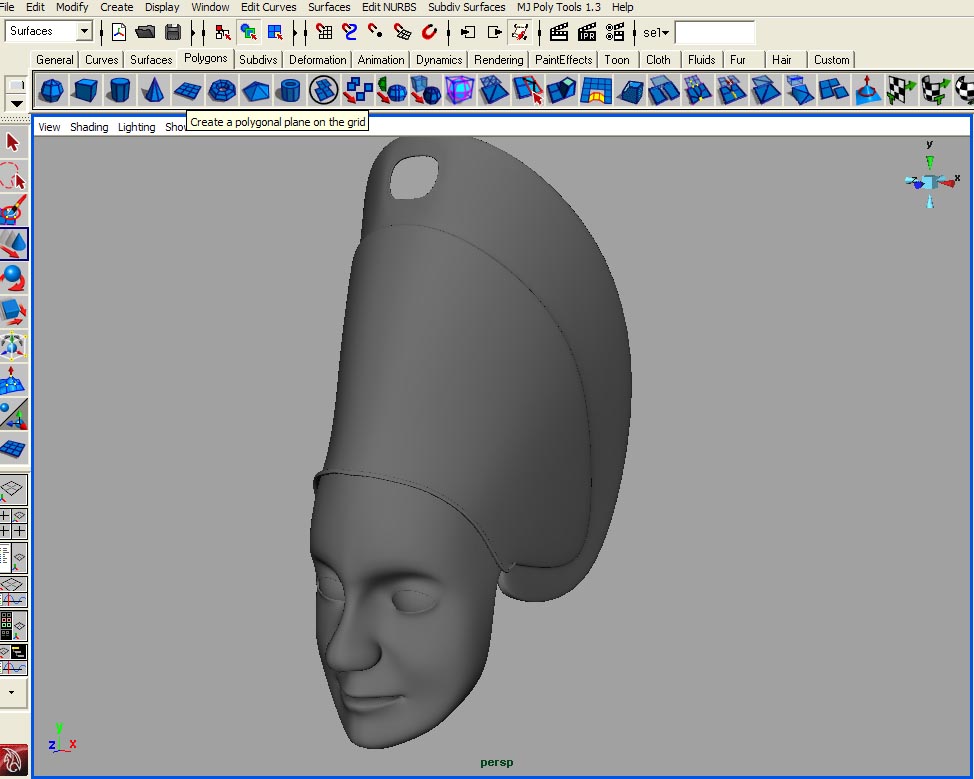Open the Surfaces menu set dropdown

84,31
